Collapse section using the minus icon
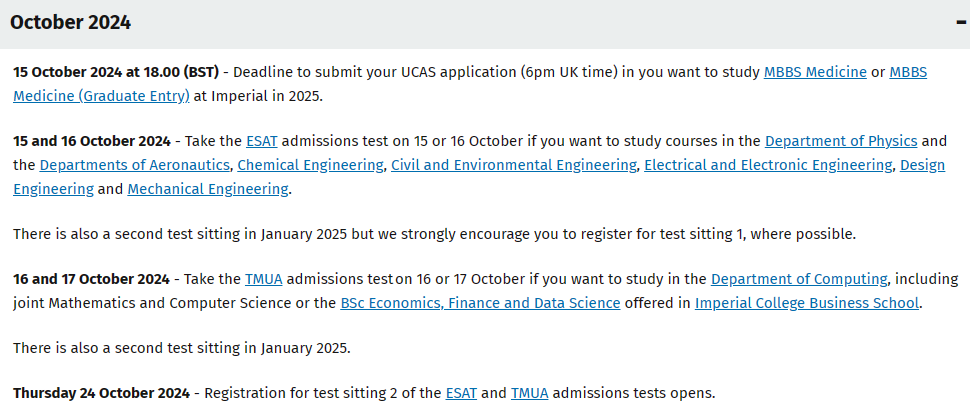The image size is (970, 418). coord(961,23)
